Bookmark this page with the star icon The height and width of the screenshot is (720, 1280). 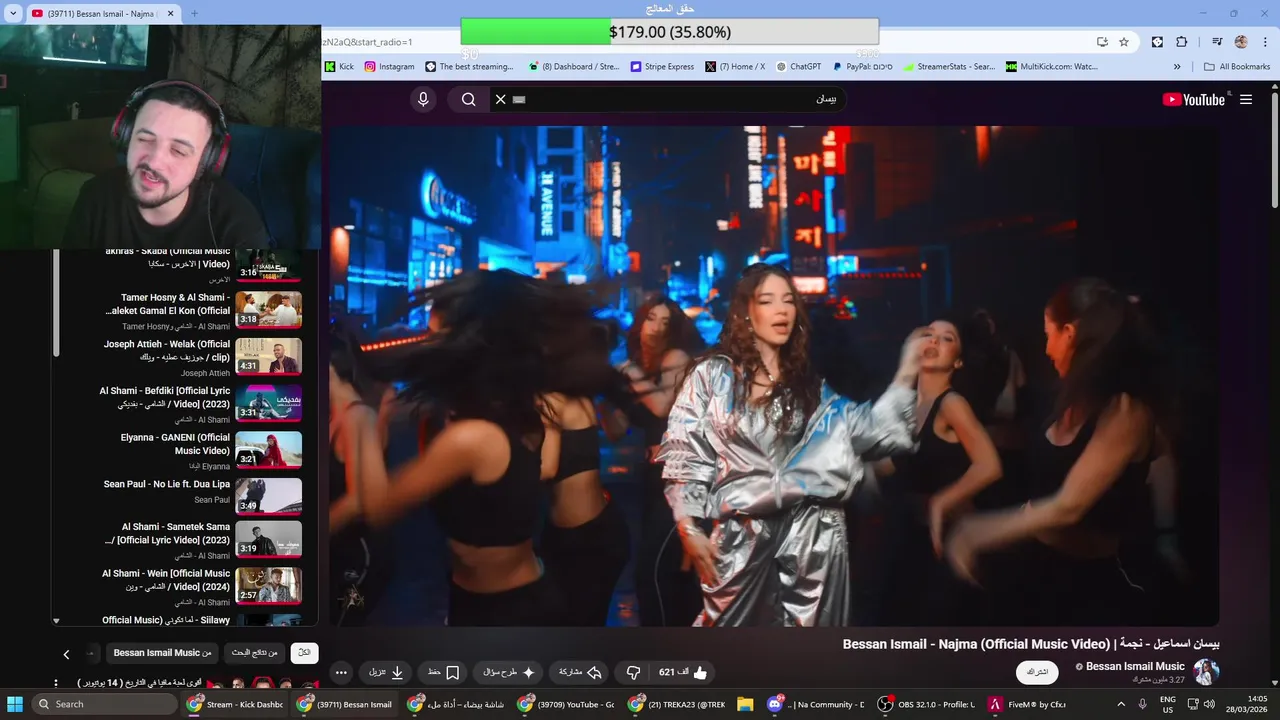pyautogui.click(x=1124, y=42)
